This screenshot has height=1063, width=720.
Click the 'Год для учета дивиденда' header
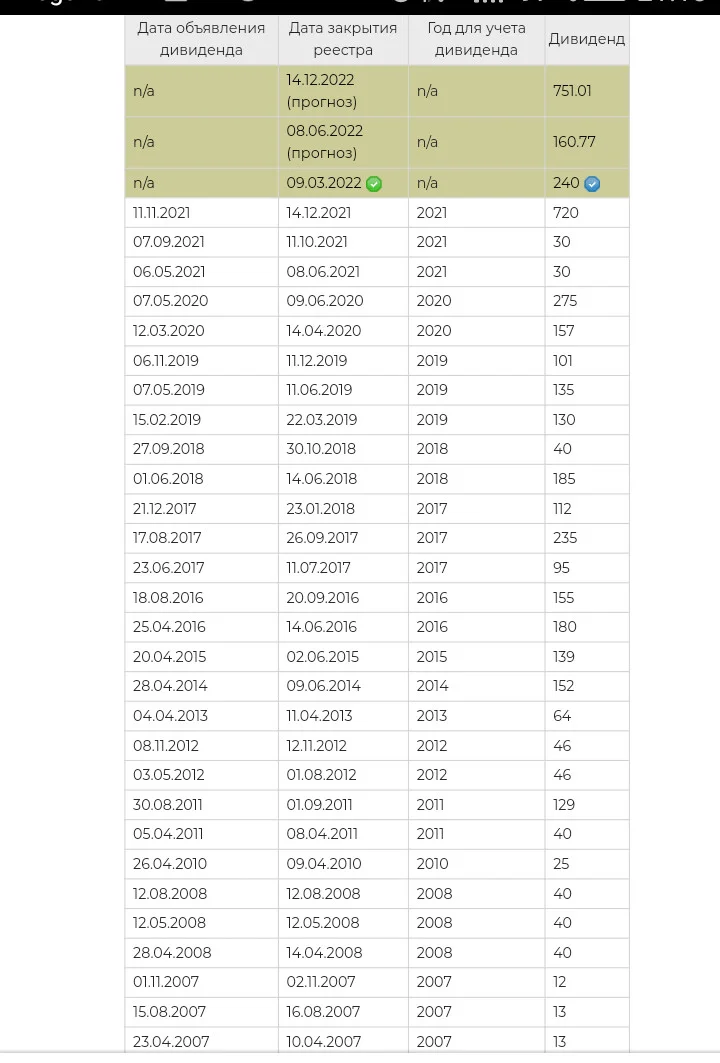477,39
